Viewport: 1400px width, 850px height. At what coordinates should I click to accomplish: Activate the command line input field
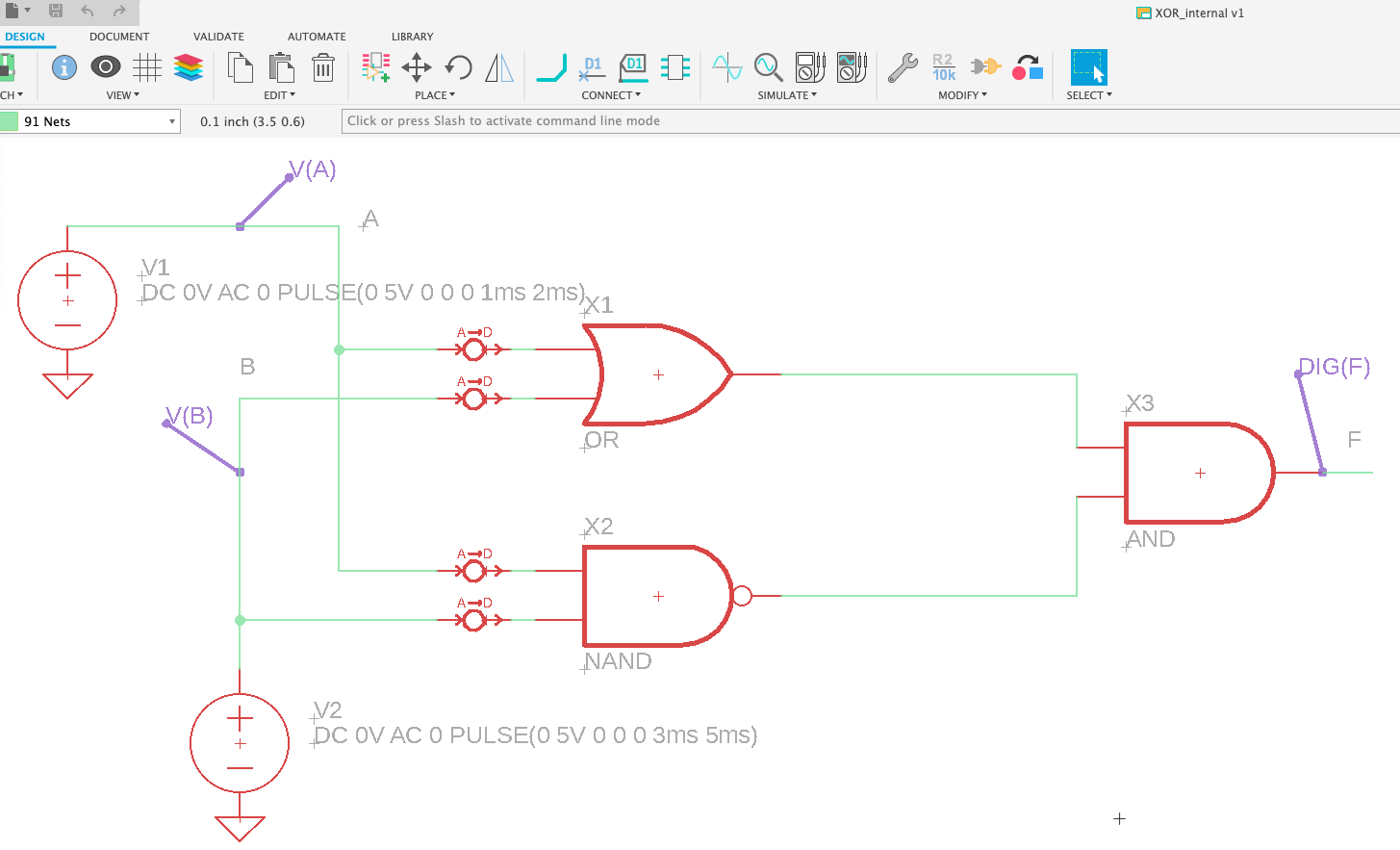pyautogui.click(x=674, y=121)
